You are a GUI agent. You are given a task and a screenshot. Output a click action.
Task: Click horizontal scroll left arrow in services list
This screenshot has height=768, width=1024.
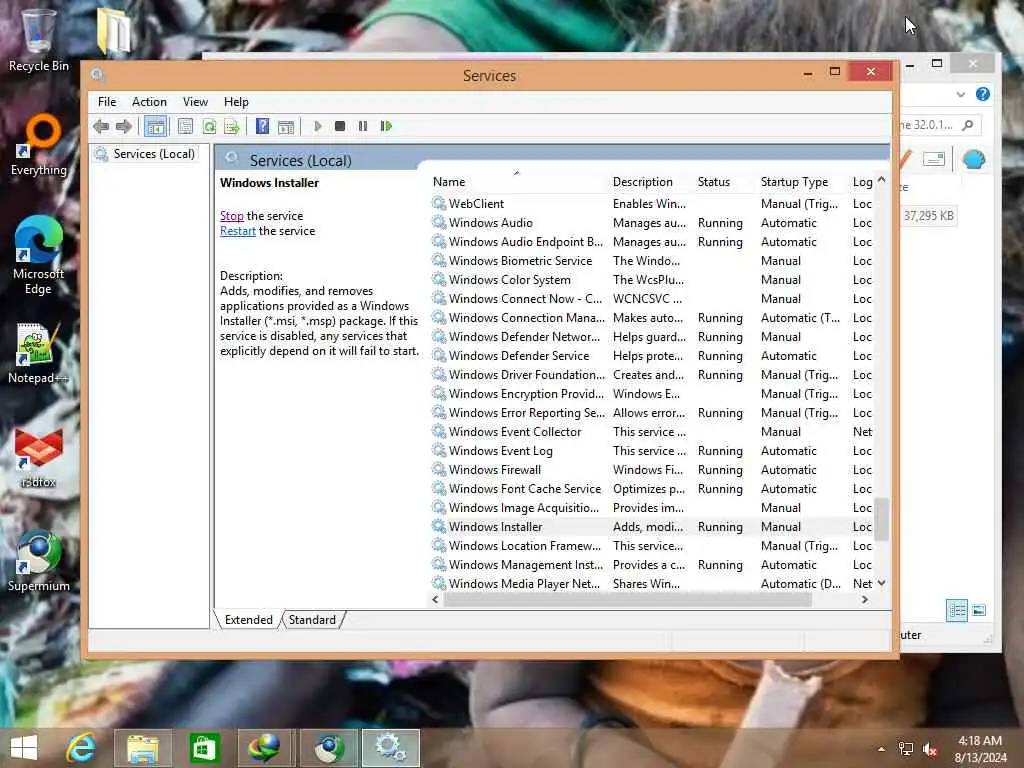coord(436,600)
